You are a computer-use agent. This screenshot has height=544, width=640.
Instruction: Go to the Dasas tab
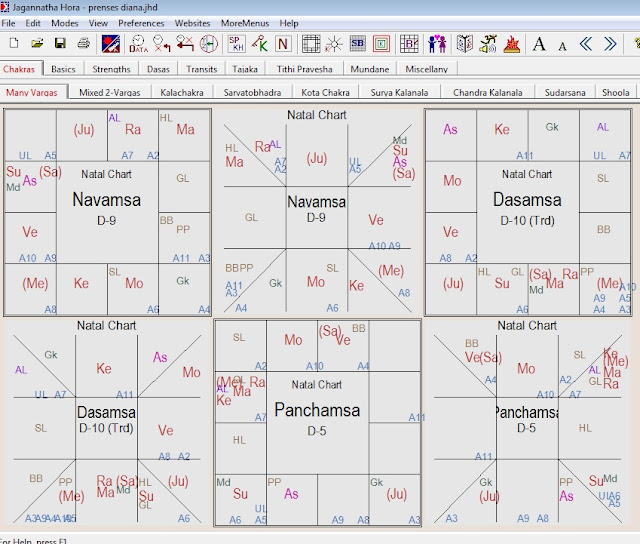coord(158,69)
